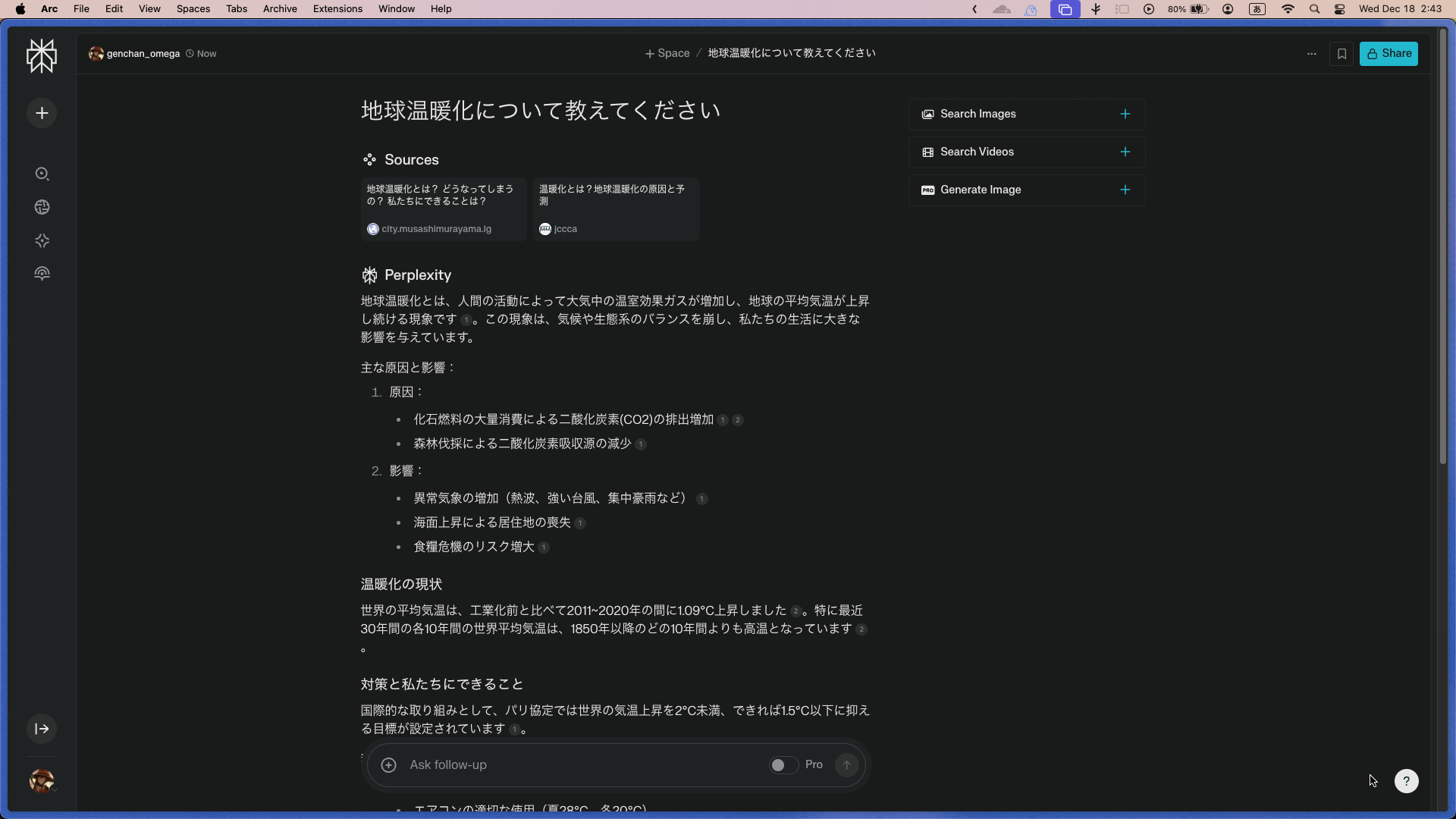The image size is (1456, 819).
Task: Click Generate Image in the right panel
Action: tap(980, 190)
